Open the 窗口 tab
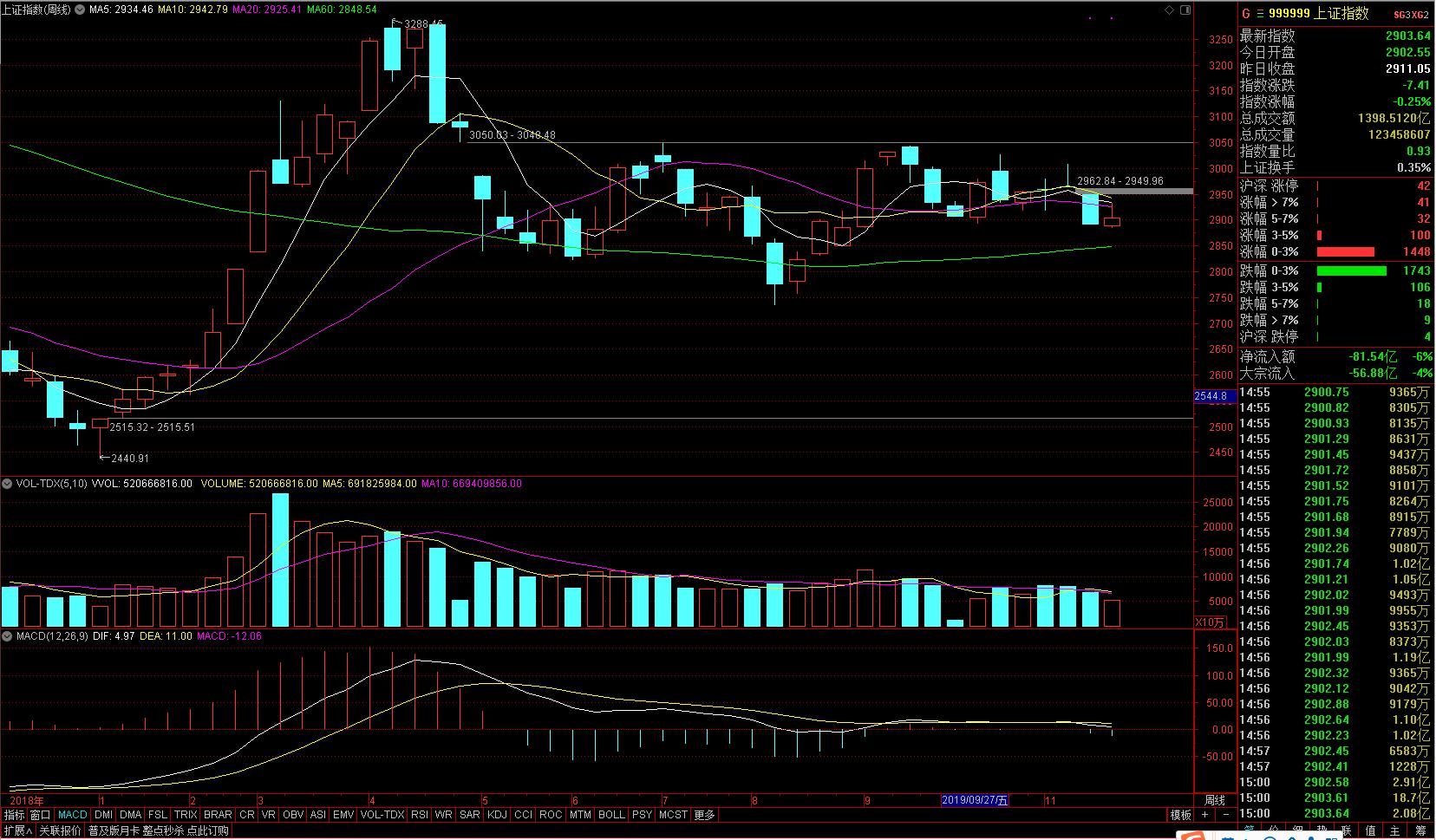Image resolution: width=1436 pixels, height=840 pixels. (x=41, y=815)
